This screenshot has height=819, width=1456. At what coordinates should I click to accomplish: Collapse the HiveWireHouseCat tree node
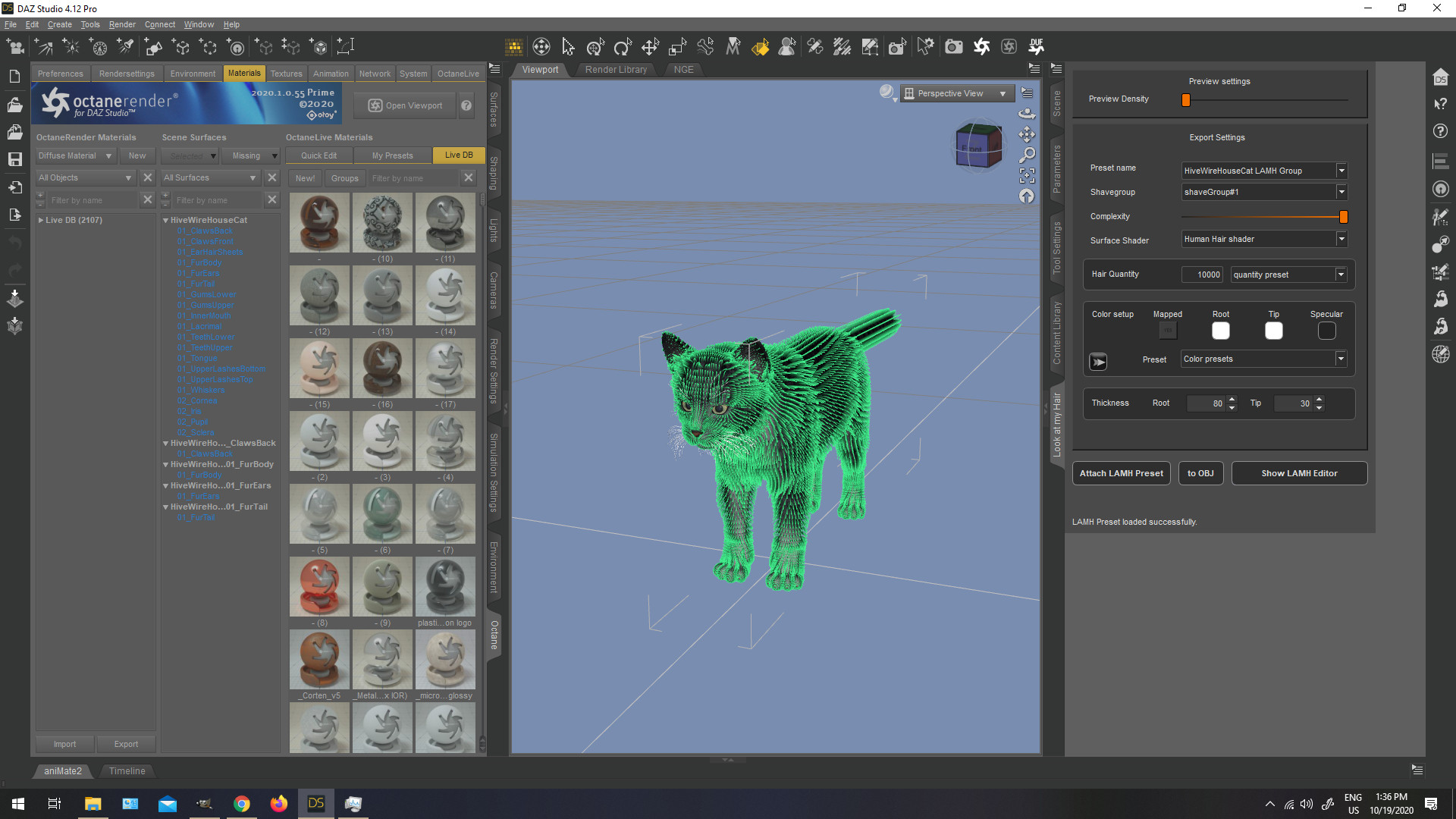pos(166,220)
